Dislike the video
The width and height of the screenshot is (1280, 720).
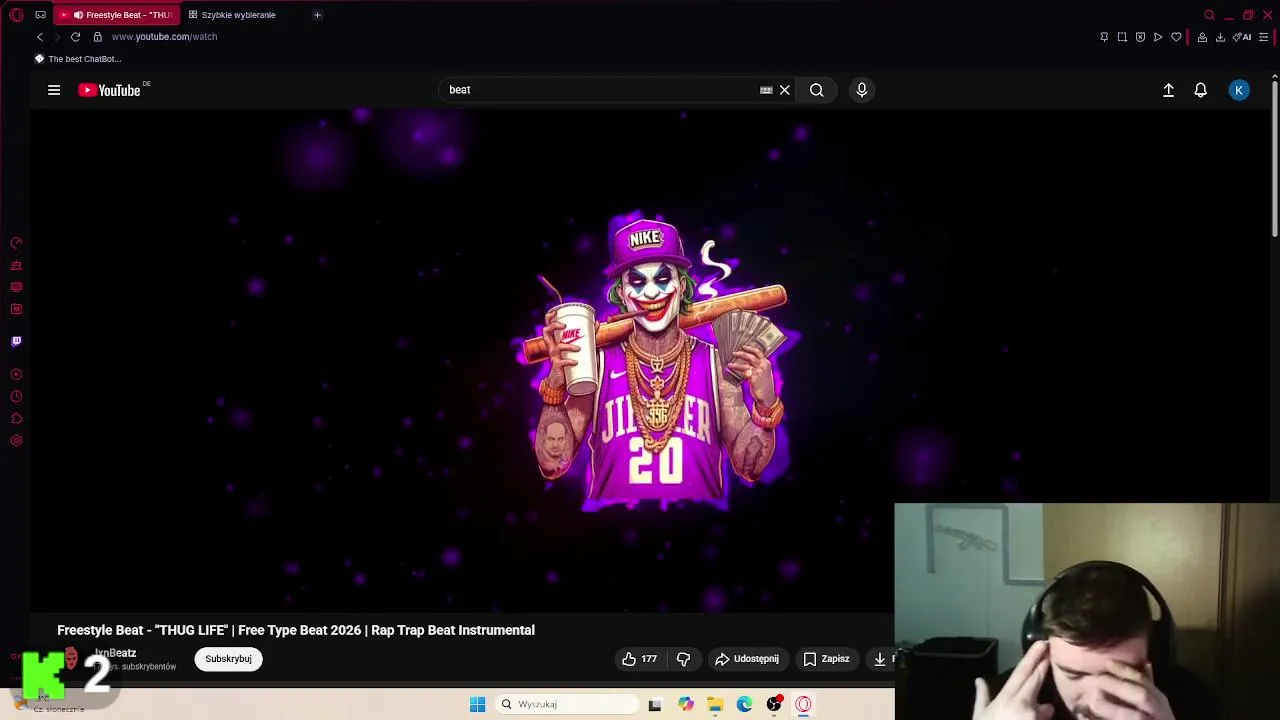[x=683, y=659]
